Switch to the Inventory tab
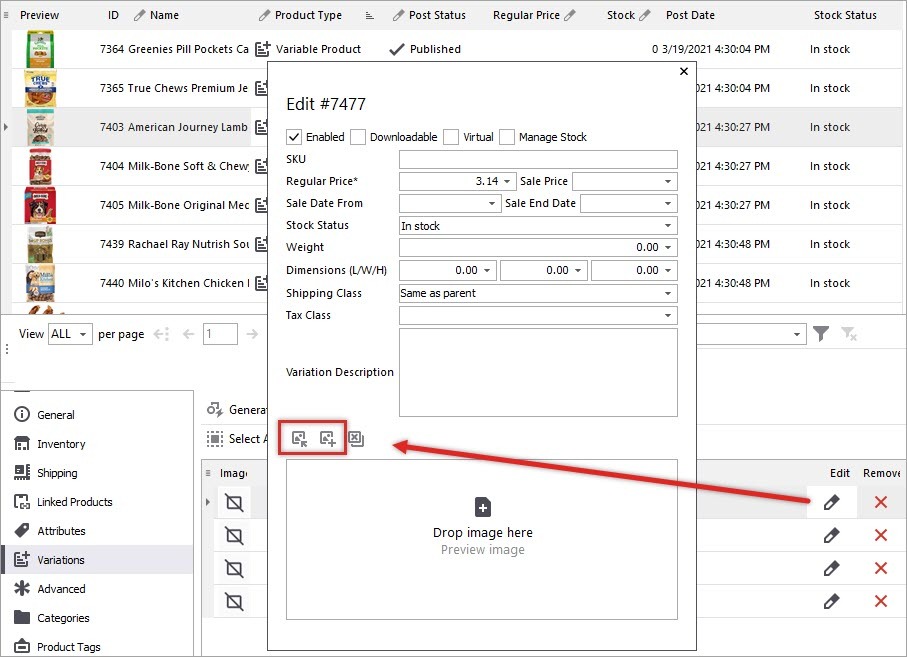The width and height of the screenshot is (907, 657). pos(61,444)
